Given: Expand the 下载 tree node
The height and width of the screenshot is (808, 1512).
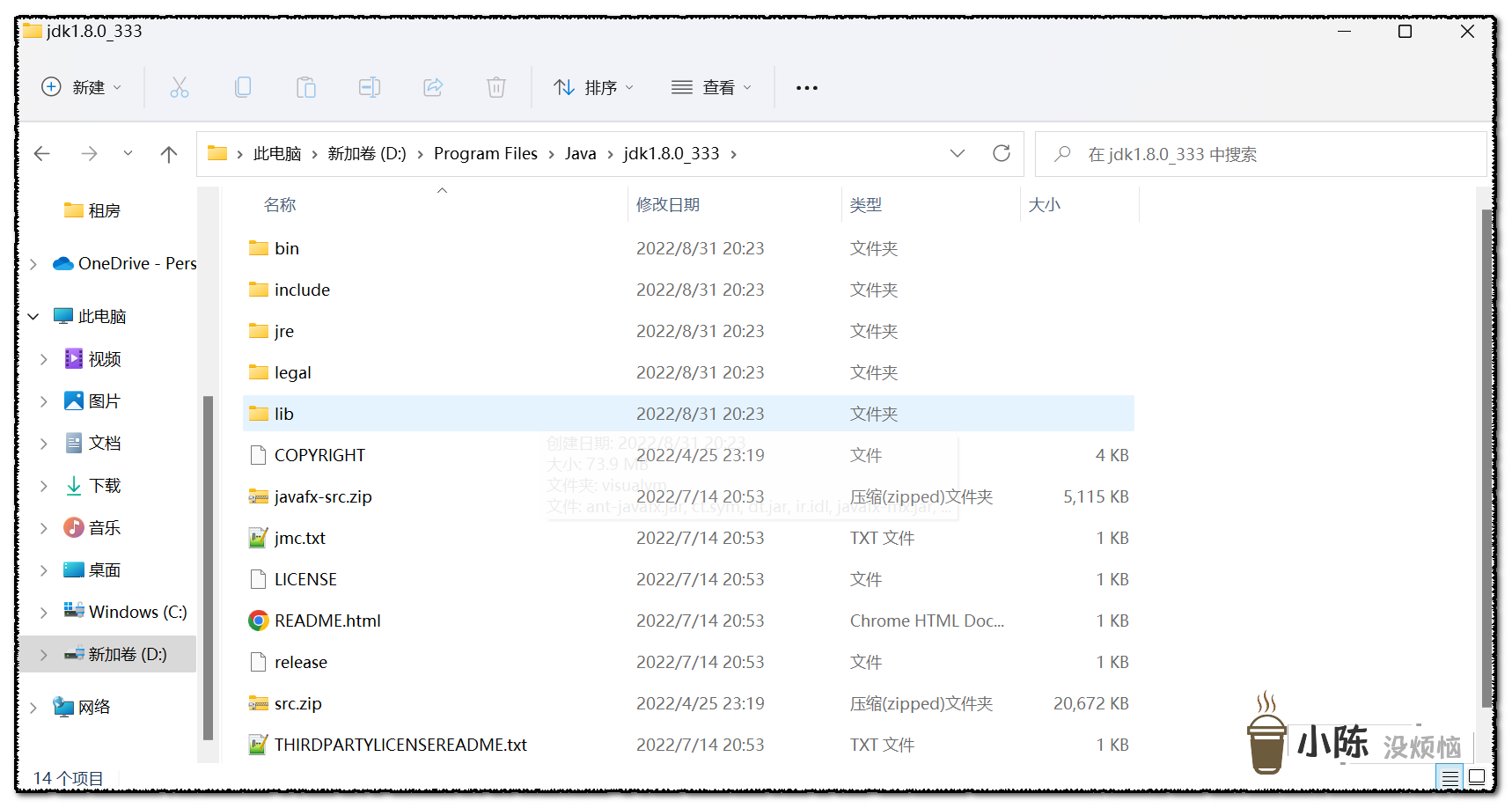Looking at the screenshot, I should (x=44, y=486).
